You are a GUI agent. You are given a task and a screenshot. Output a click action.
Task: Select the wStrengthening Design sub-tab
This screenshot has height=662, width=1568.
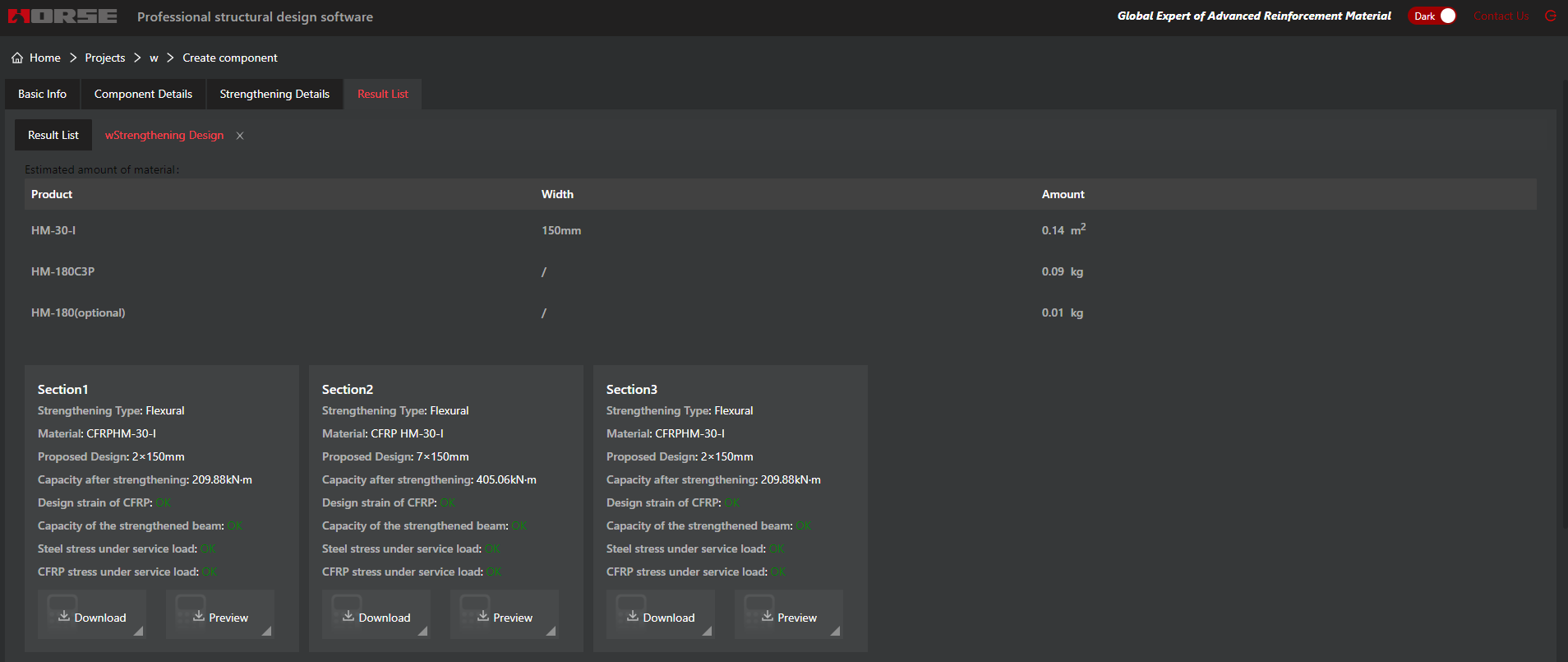coord(164,135)
